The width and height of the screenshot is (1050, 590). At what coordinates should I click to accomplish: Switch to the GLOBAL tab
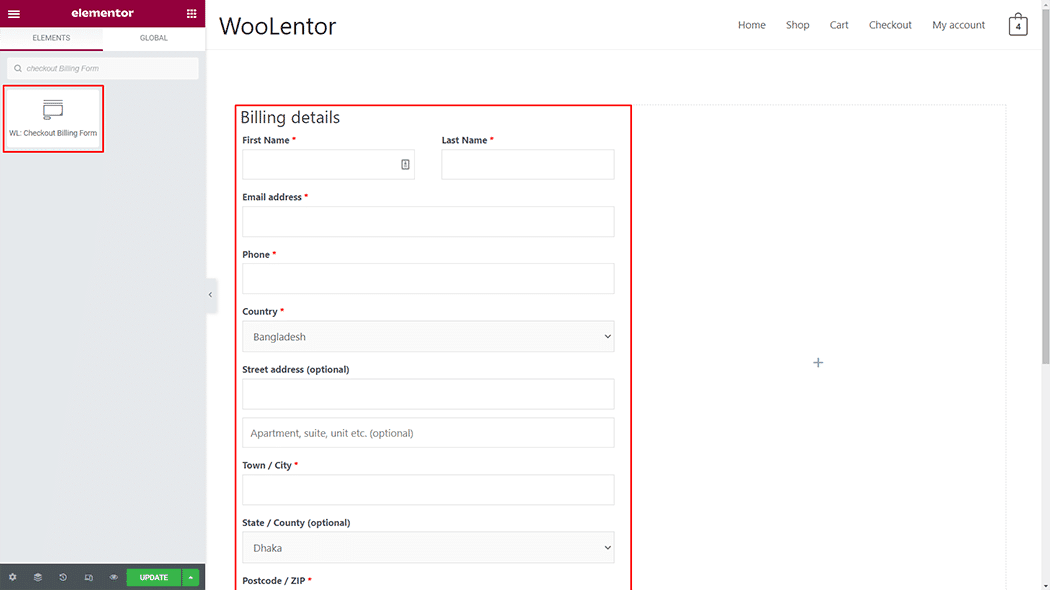[x=154, y=38]
